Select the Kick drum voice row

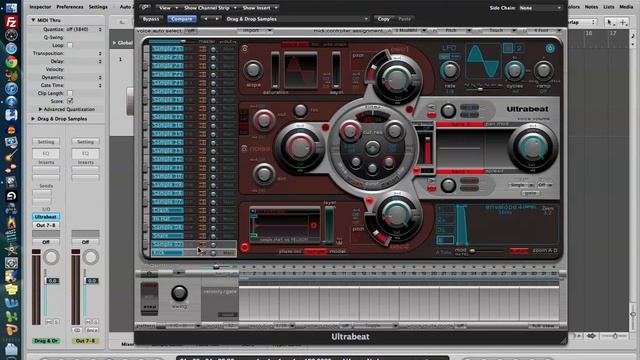[x=193, y=253]
